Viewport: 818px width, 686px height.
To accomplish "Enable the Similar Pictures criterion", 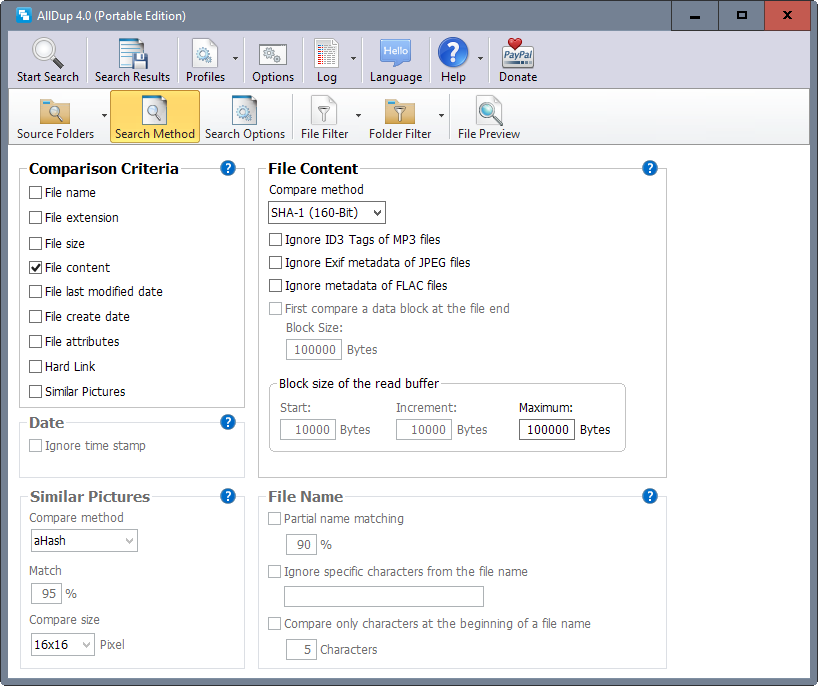I will coord(35,392).
